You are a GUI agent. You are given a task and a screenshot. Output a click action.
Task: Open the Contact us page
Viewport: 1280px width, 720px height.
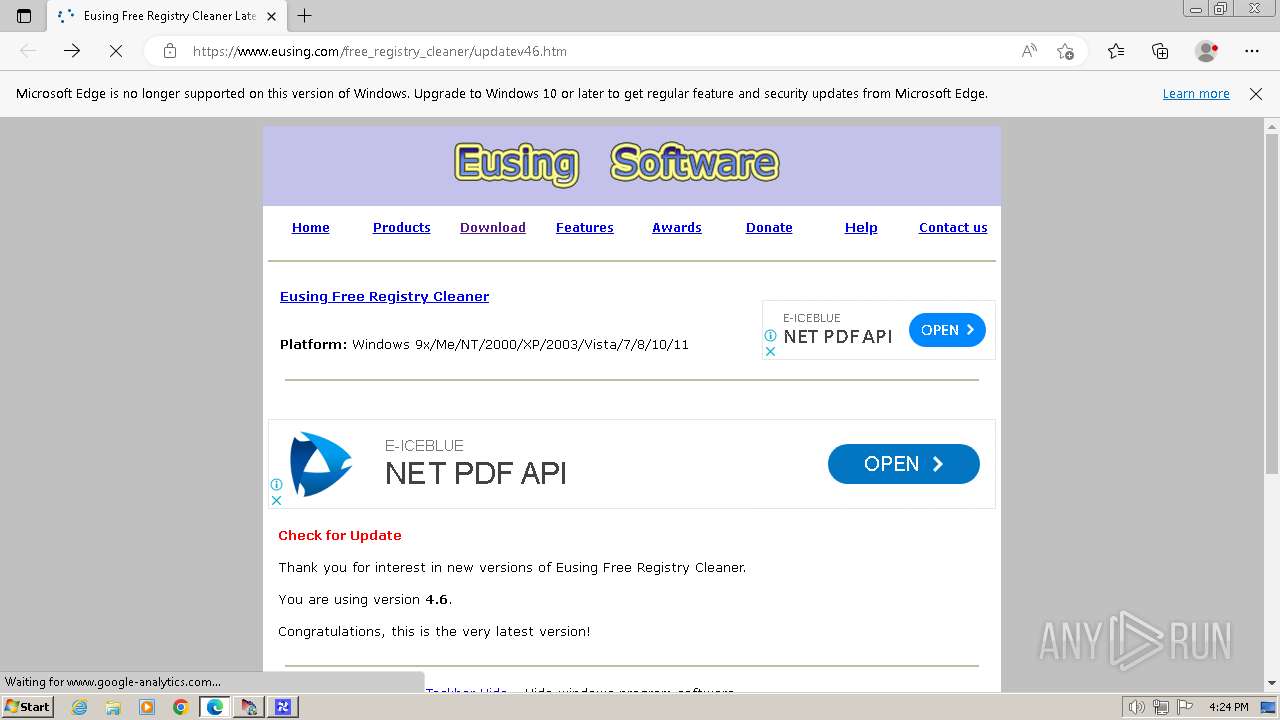pos(953,227)
